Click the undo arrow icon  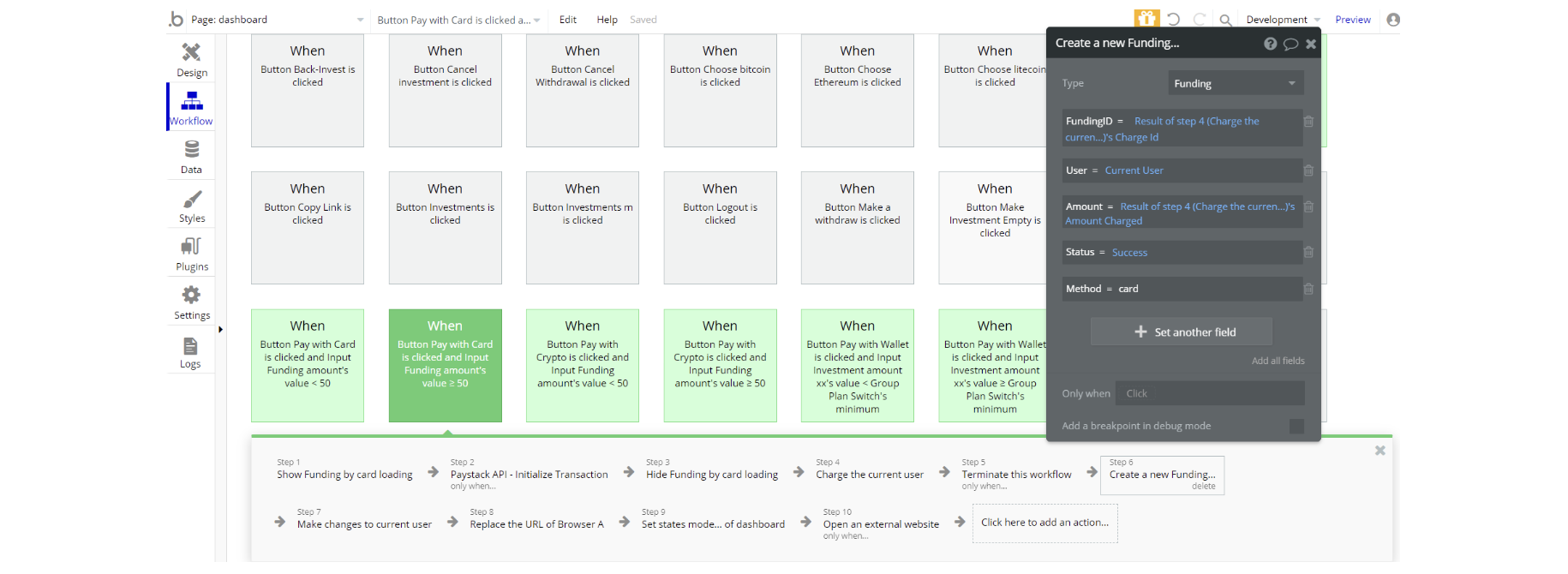(x=1174, y=19)
